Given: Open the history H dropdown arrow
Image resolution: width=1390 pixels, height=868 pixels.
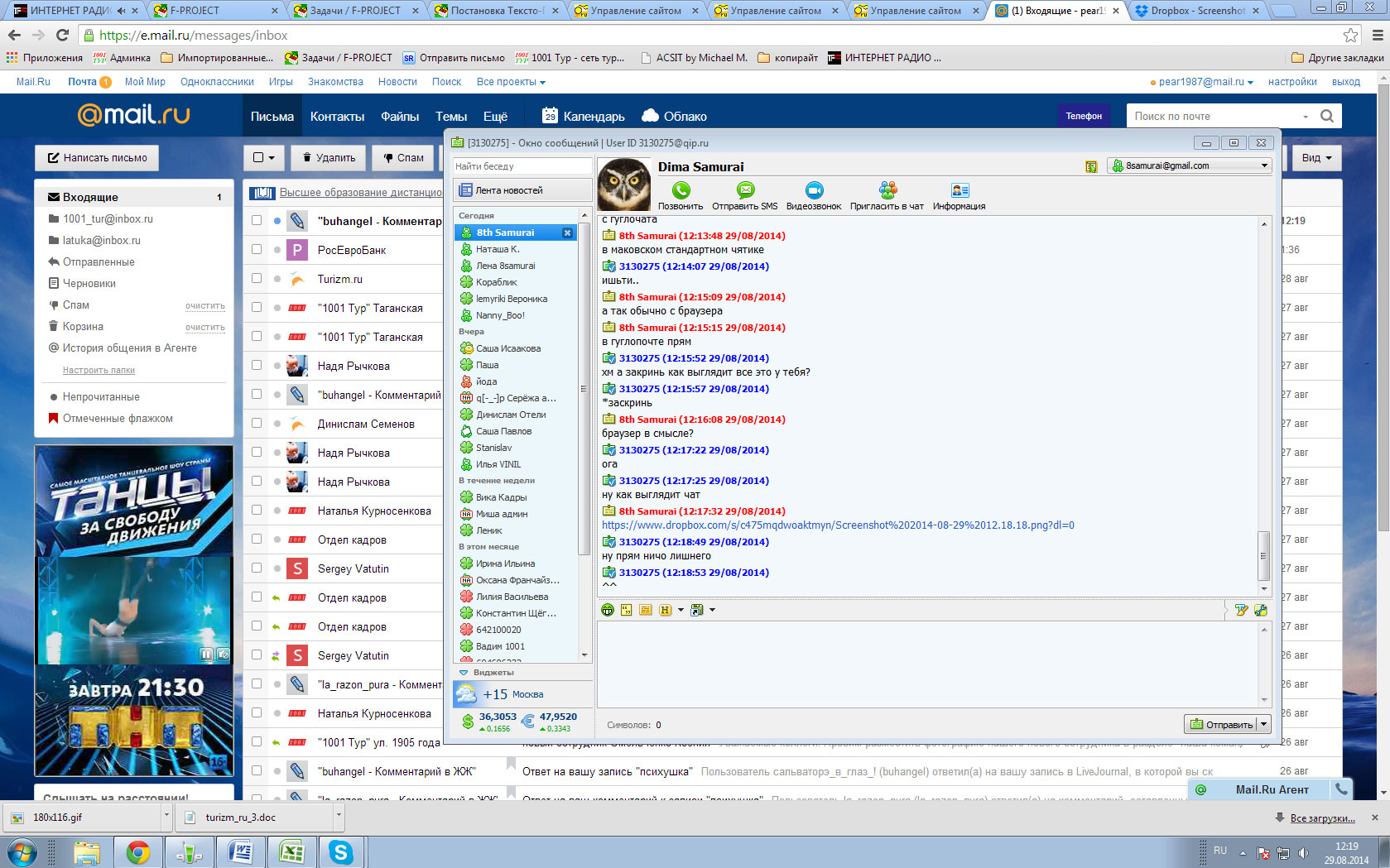Looking at the screenshot, I should 681,610.
